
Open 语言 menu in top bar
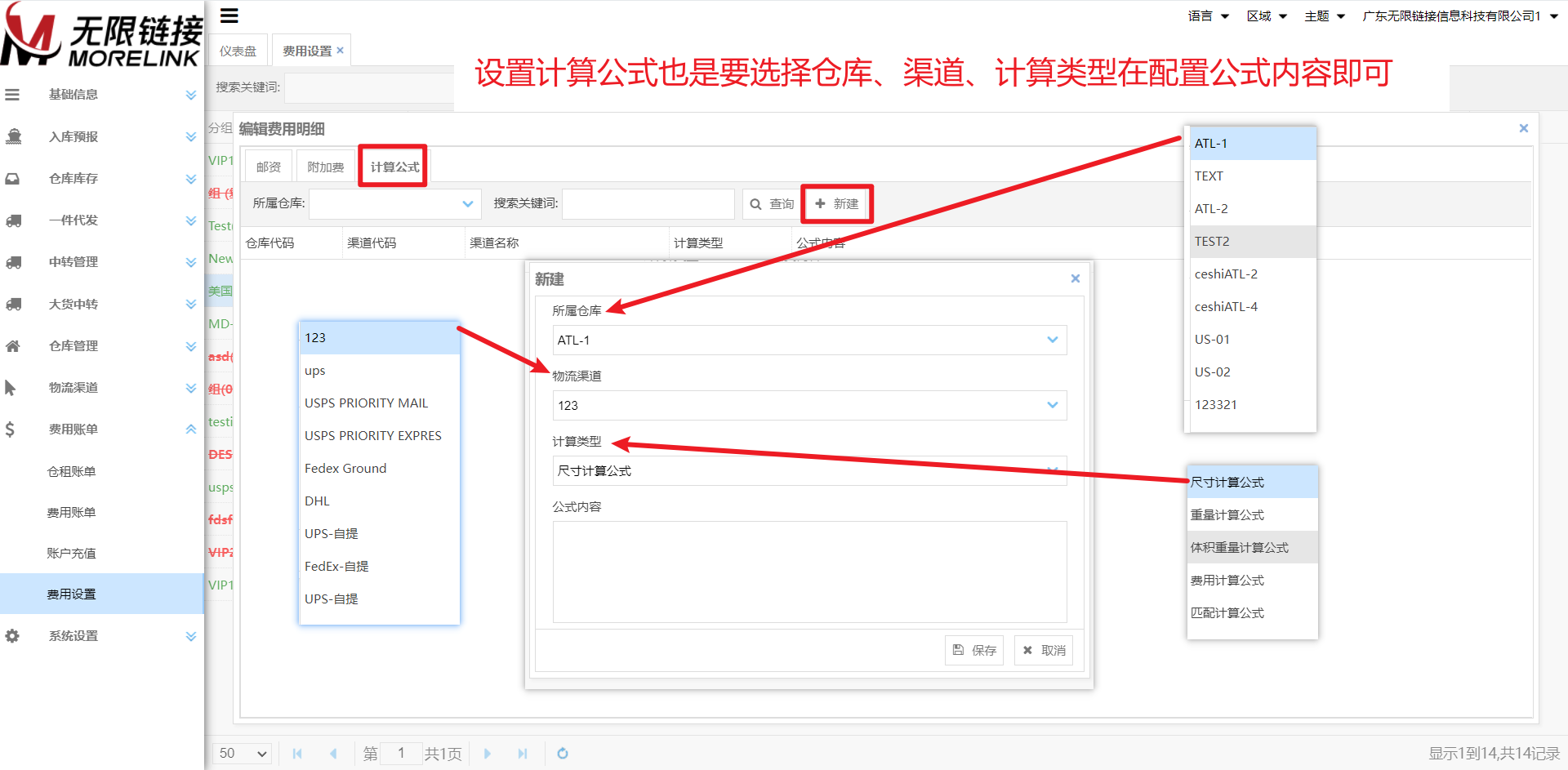click(1208, 16)
